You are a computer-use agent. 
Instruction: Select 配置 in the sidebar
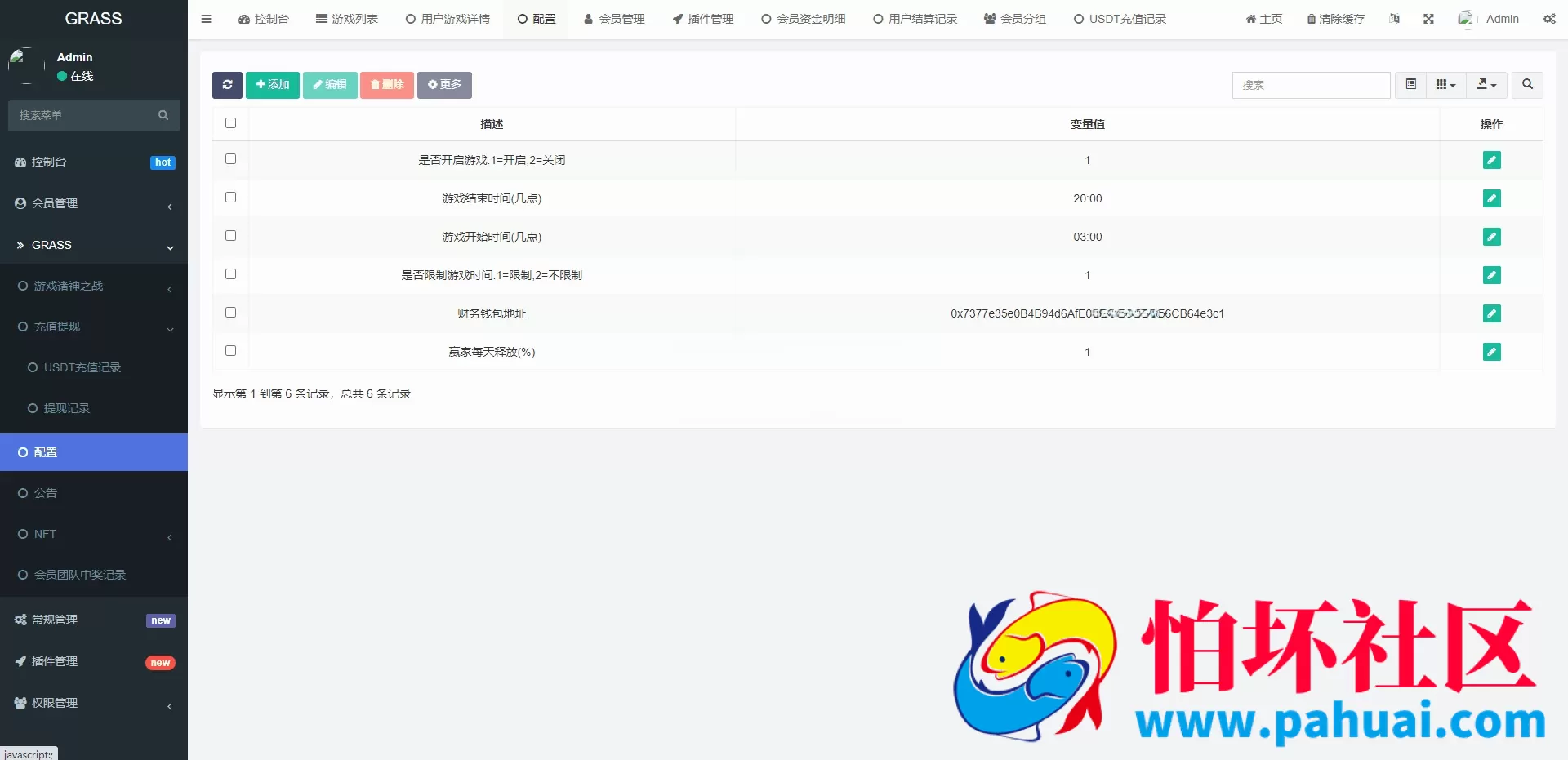(94, 452)
